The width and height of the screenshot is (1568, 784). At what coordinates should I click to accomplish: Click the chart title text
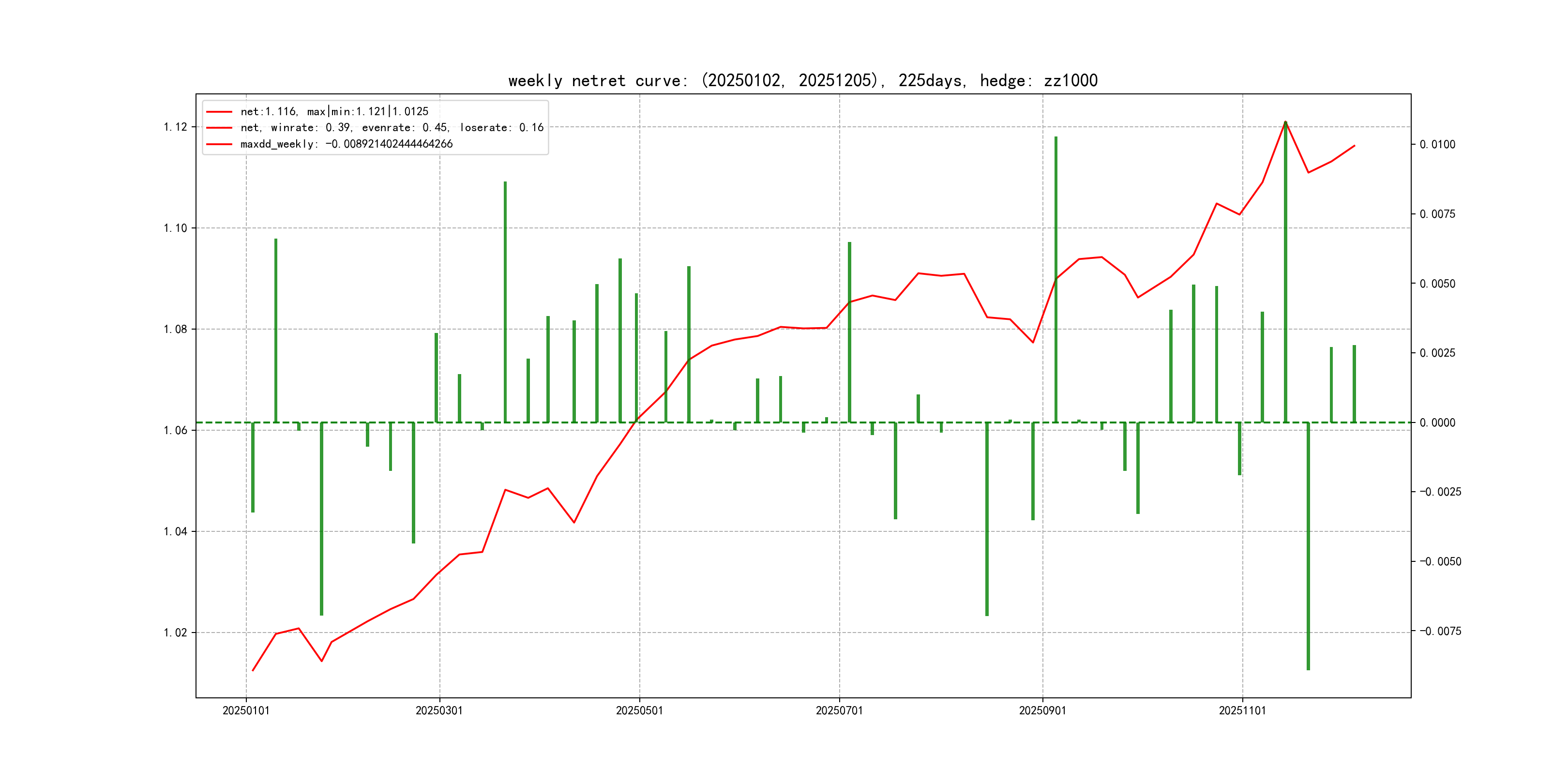[802, 80]
